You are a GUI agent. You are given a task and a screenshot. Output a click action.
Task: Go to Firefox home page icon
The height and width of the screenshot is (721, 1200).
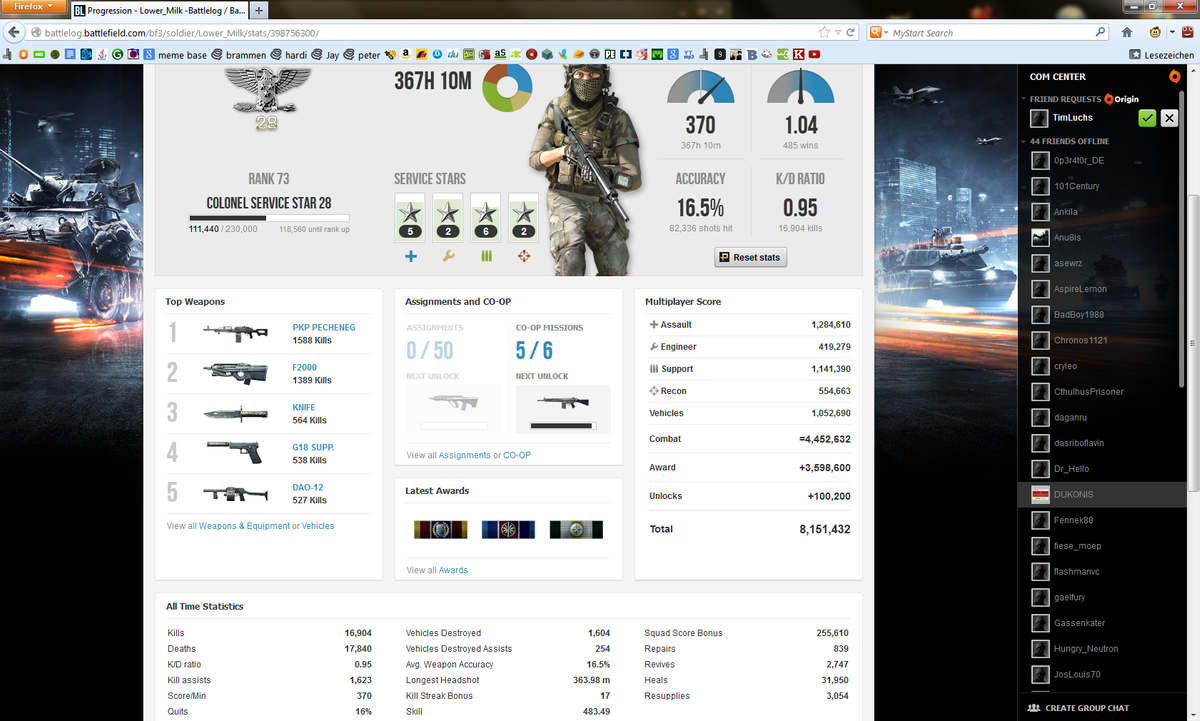pyautogui.click(x=1127, y=33)
